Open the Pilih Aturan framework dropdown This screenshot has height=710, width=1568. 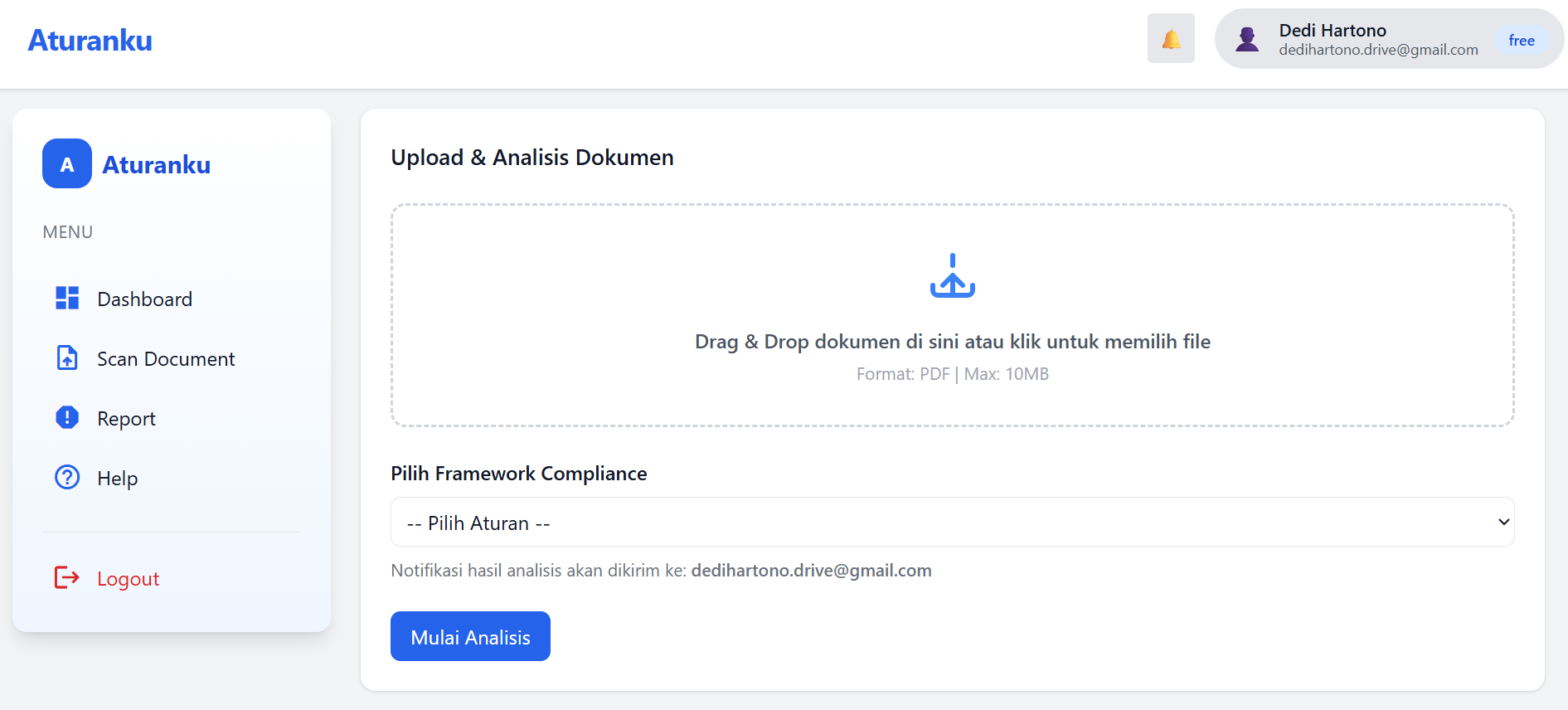pos(952,522)
